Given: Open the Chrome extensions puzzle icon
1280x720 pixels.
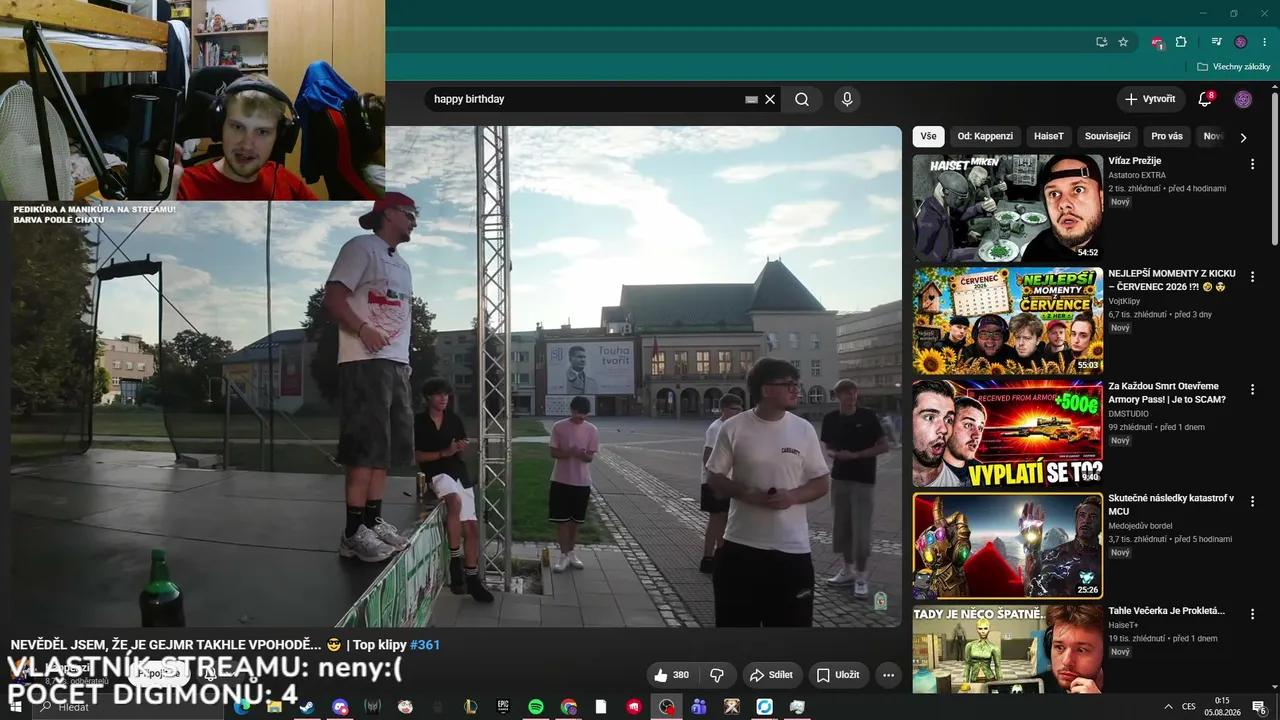Looking at the screenshot, I should [1181, 42].
